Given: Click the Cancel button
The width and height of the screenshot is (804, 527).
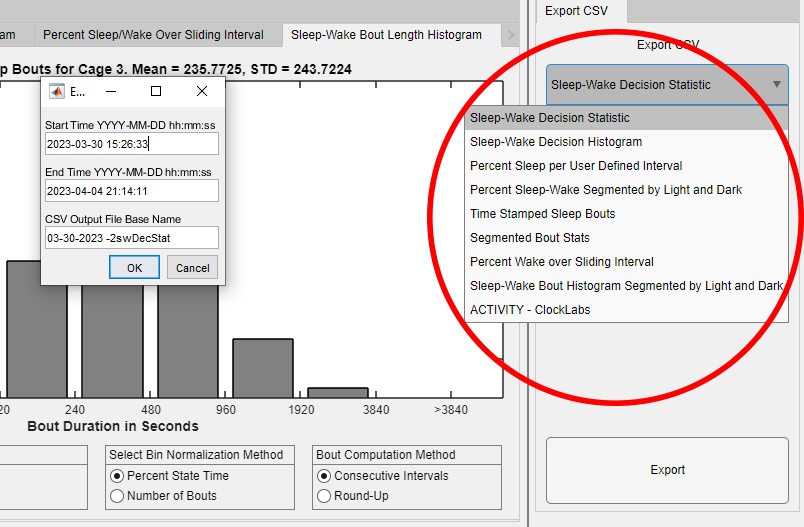Looking at the screenshot, I should pos(193,268).
